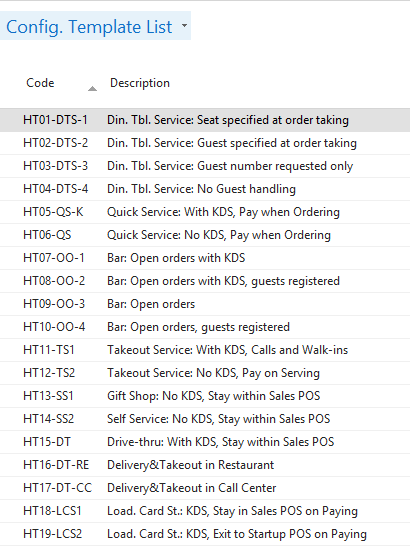Pick HT11-TS1 Takeout Service with KDS

[205, 350]
